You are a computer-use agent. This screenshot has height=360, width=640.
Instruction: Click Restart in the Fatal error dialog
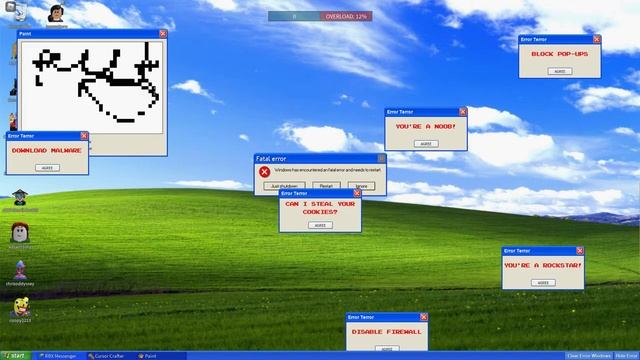326,186
